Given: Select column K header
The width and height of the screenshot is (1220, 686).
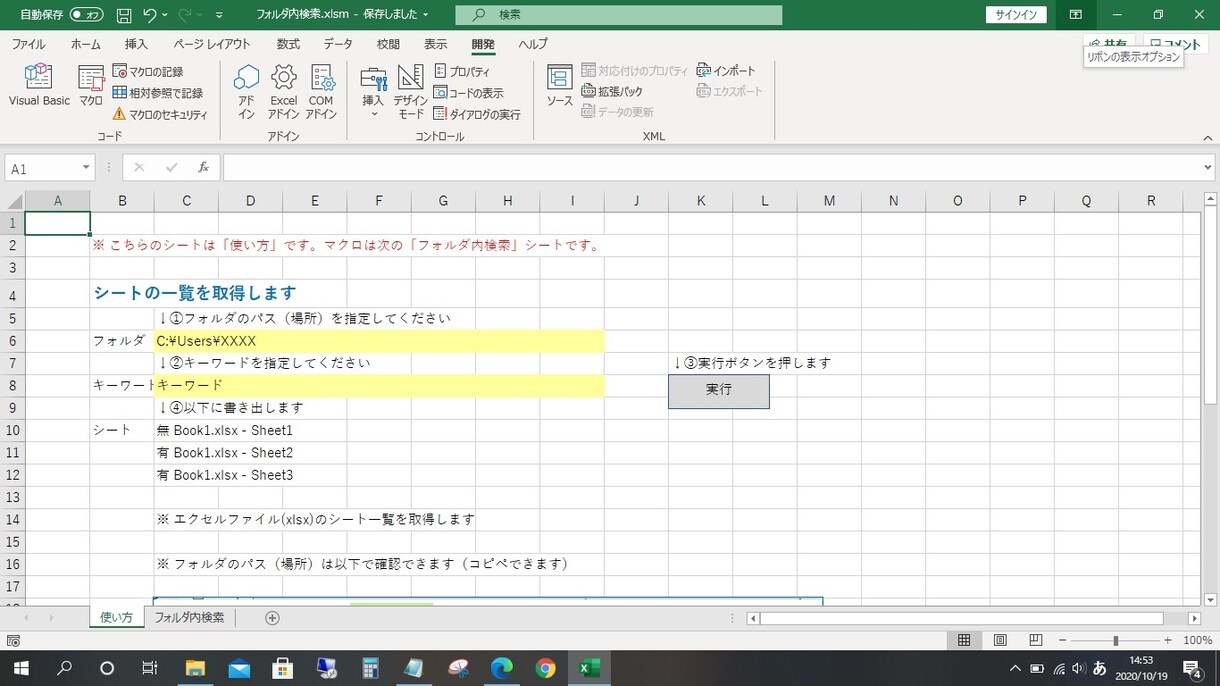Looking at the screenshot, I should [x=701, y=201].
